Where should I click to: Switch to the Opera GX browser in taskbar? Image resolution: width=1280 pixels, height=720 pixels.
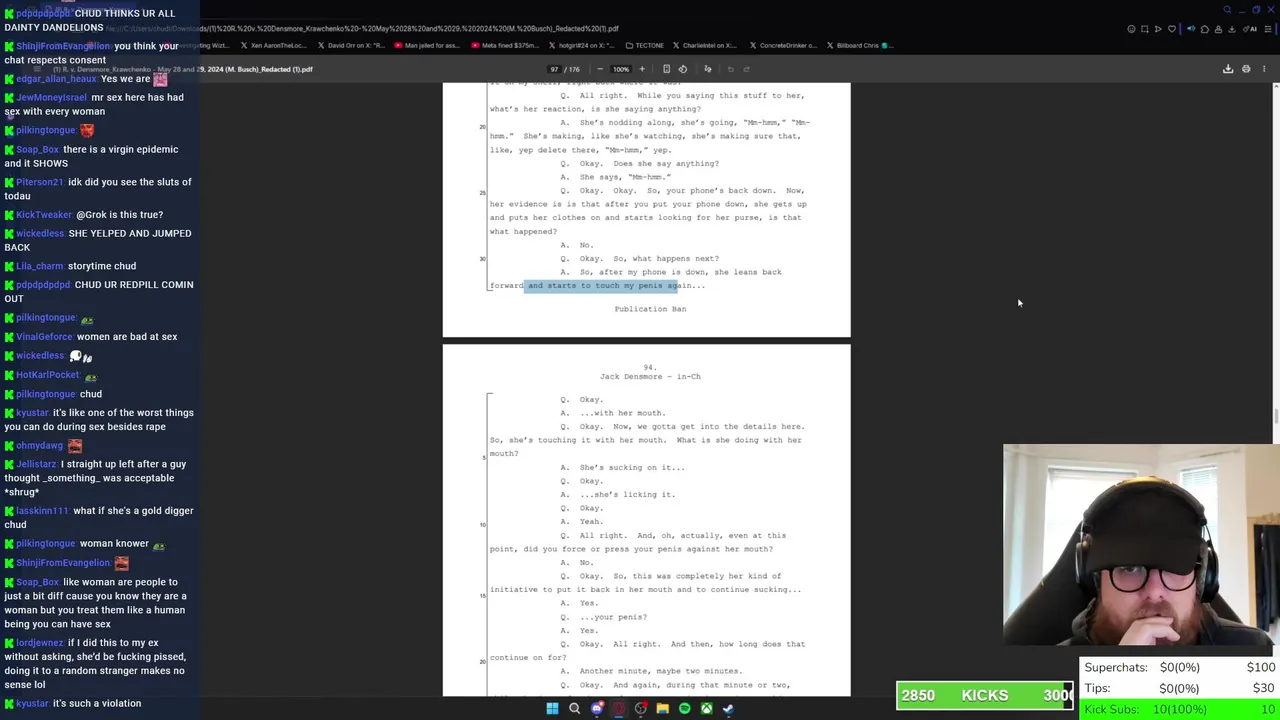click(619, 708)
